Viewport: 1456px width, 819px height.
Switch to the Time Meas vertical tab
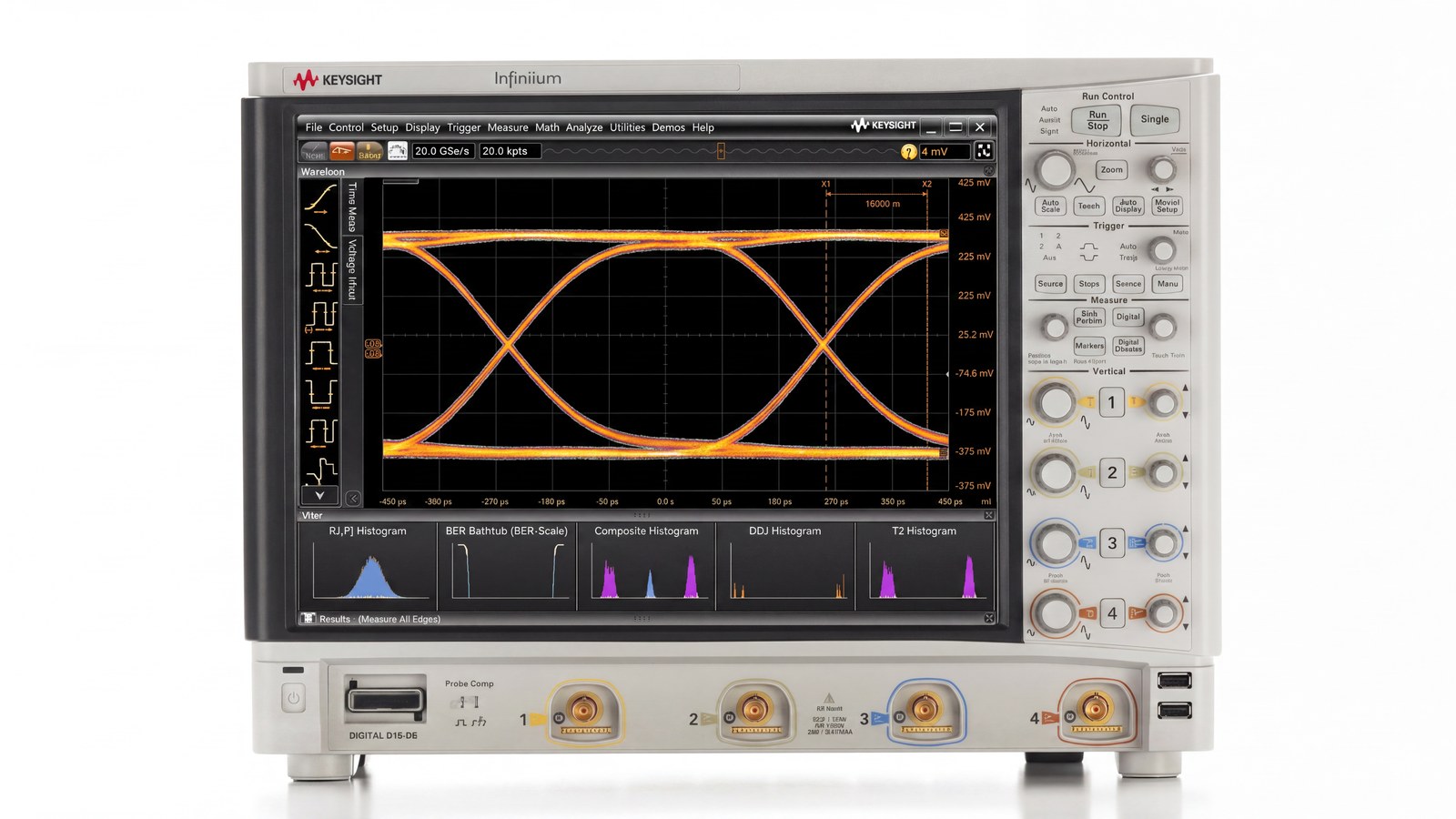click(x=352, y=207)
